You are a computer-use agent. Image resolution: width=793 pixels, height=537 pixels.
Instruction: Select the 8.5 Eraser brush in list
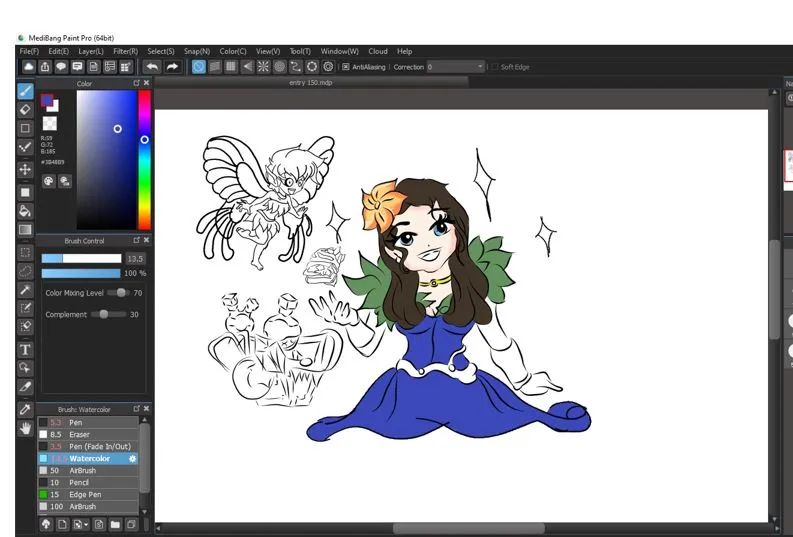[x=88, y=434]
